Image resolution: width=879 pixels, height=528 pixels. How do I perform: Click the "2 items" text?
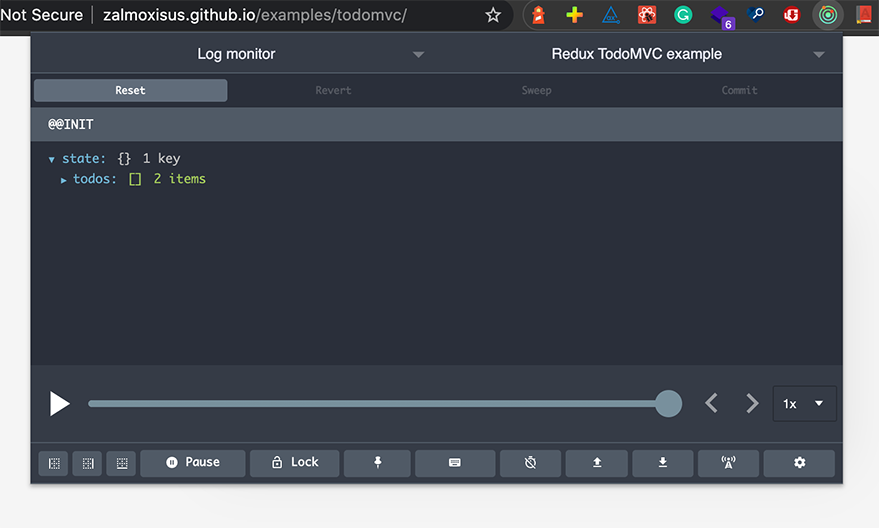[179, 179]
